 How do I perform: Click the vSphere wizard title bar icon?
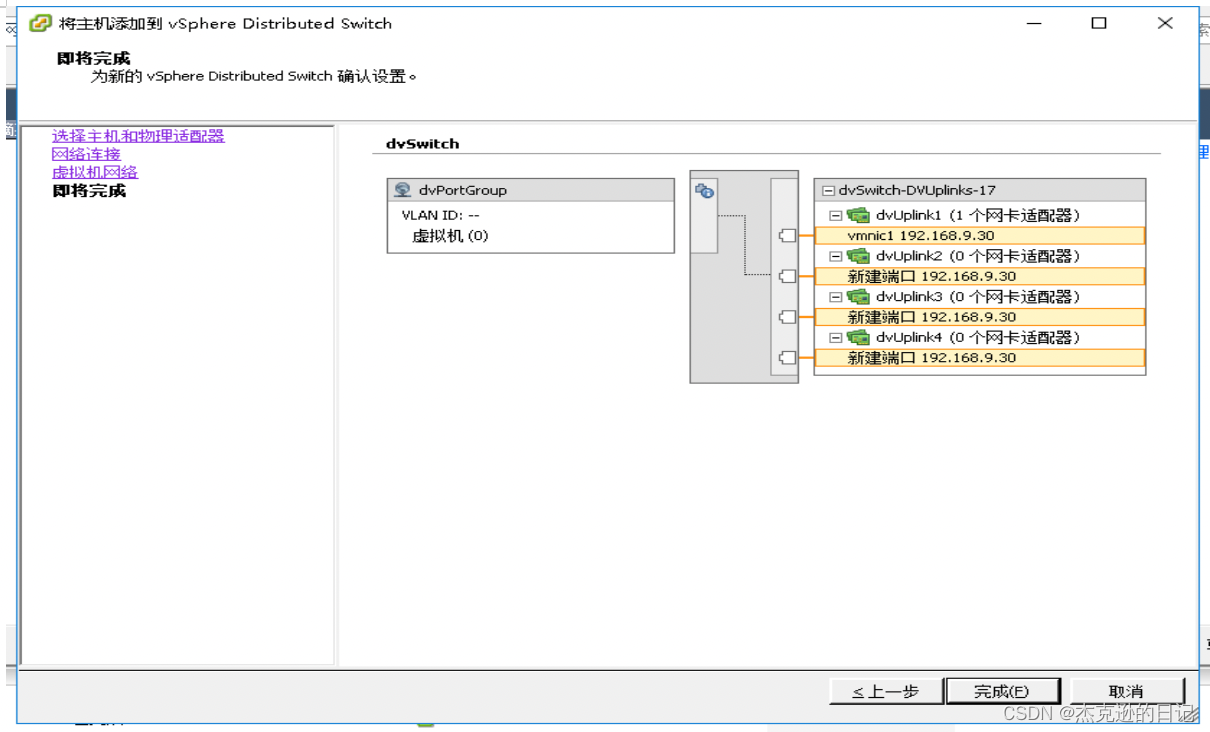pyautogui.click(x=40, y=23)
